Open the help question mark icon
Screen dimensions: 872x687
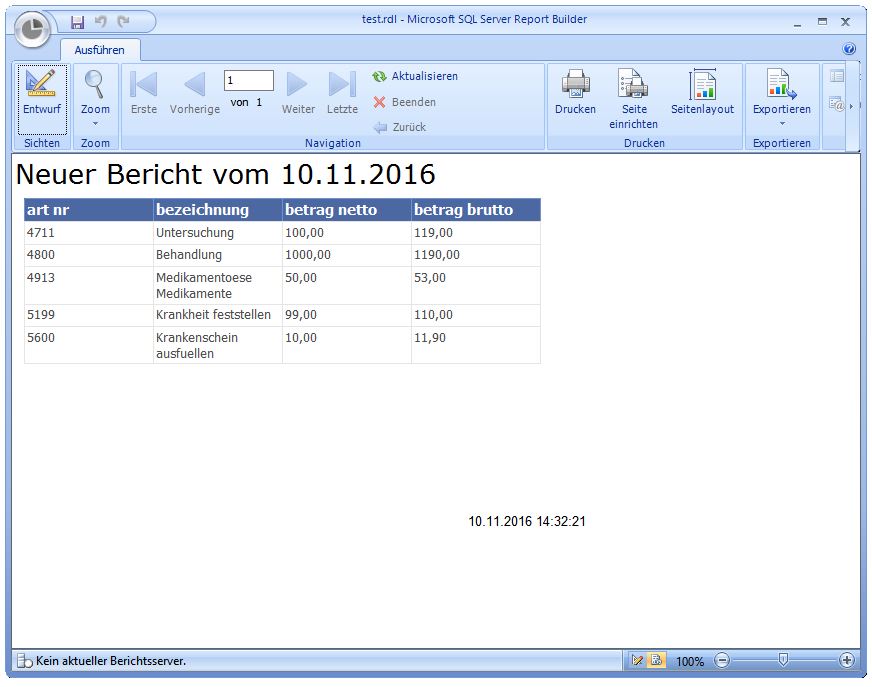[849, 48]
